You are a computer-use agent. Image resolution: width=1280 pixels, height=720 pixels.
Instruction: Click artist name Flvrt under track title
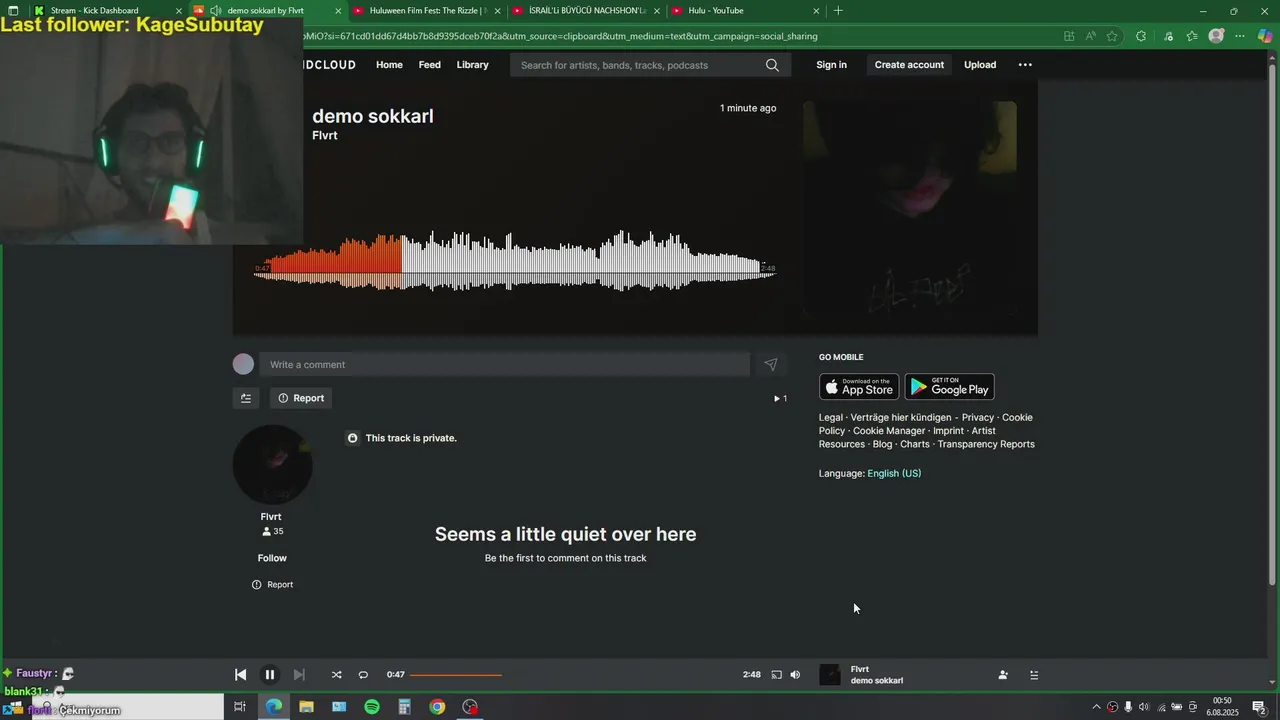[x=325, y=136]
